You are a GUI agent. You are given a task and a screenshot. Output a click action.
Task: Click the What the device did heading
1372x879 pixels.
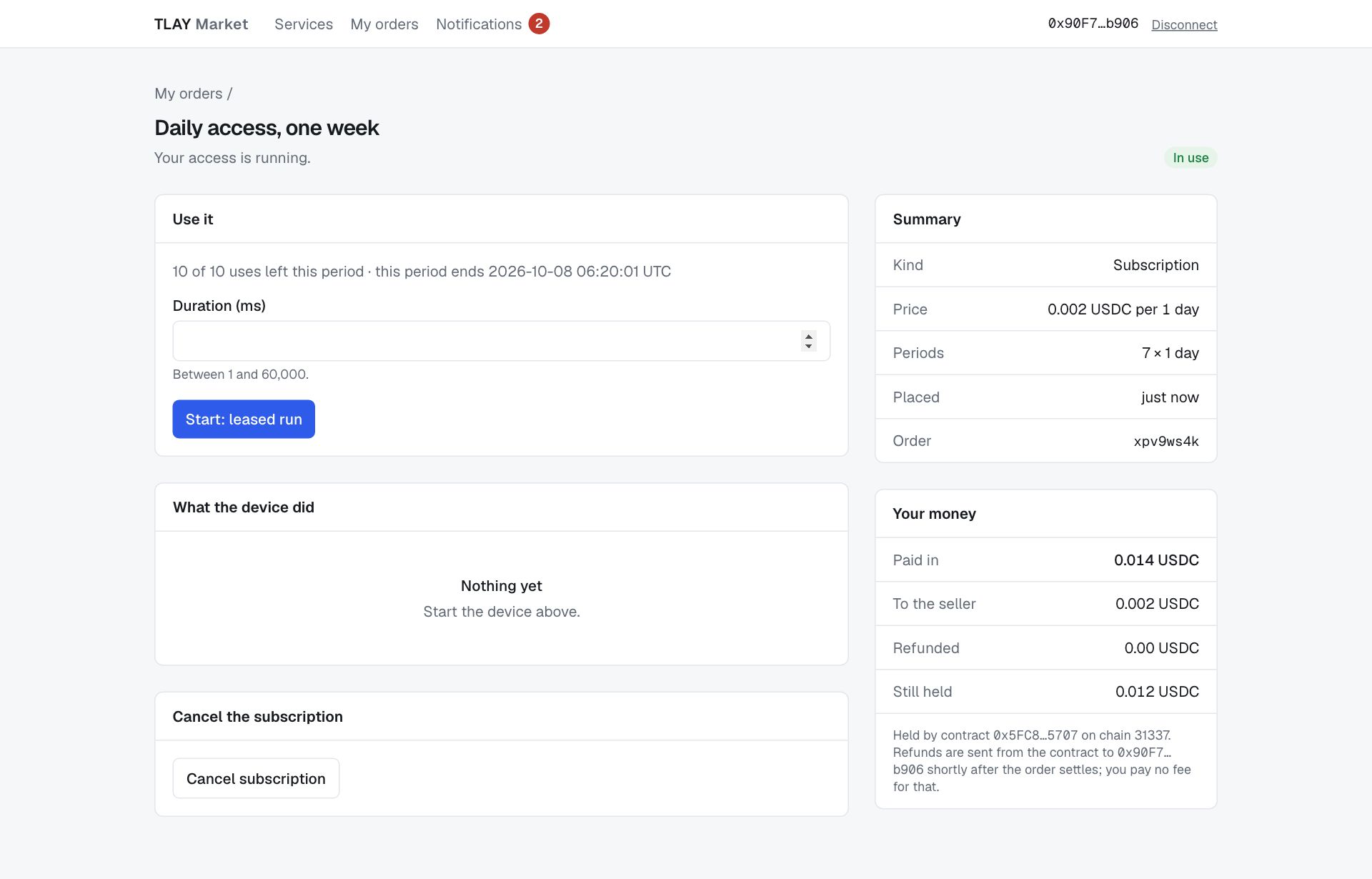coord(244,507)
